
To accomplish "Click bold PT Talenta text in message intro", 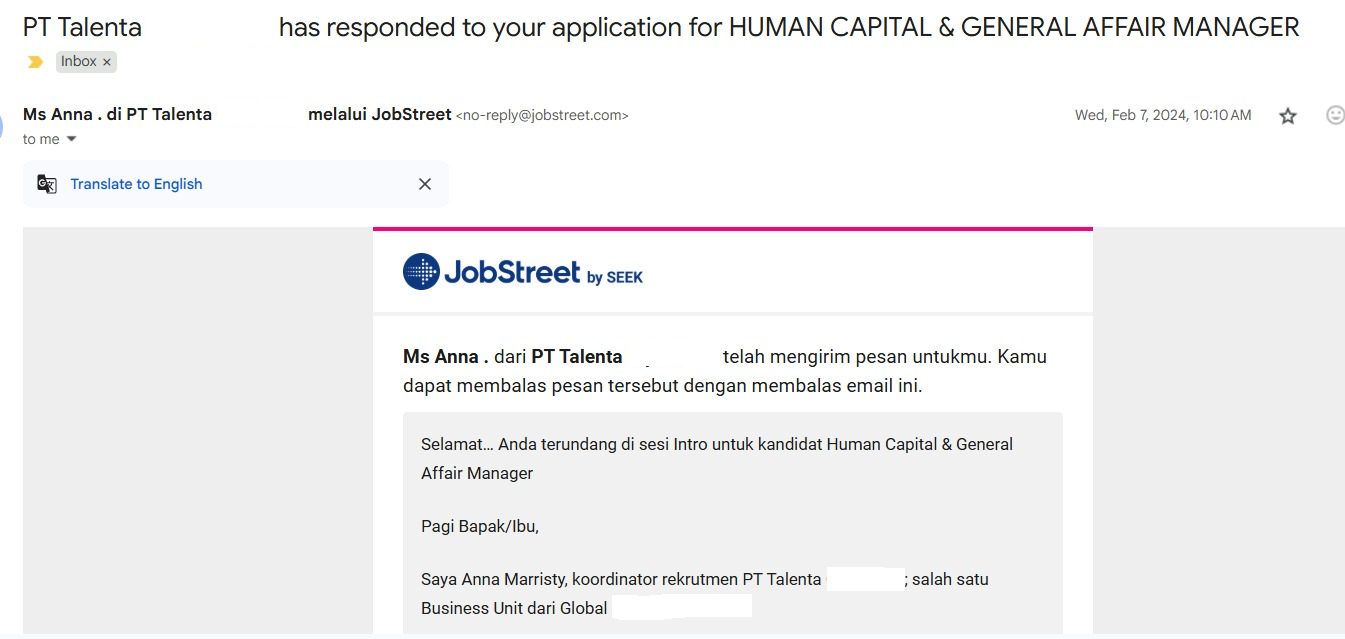I will pyautogui.click(x=577, y=356).
